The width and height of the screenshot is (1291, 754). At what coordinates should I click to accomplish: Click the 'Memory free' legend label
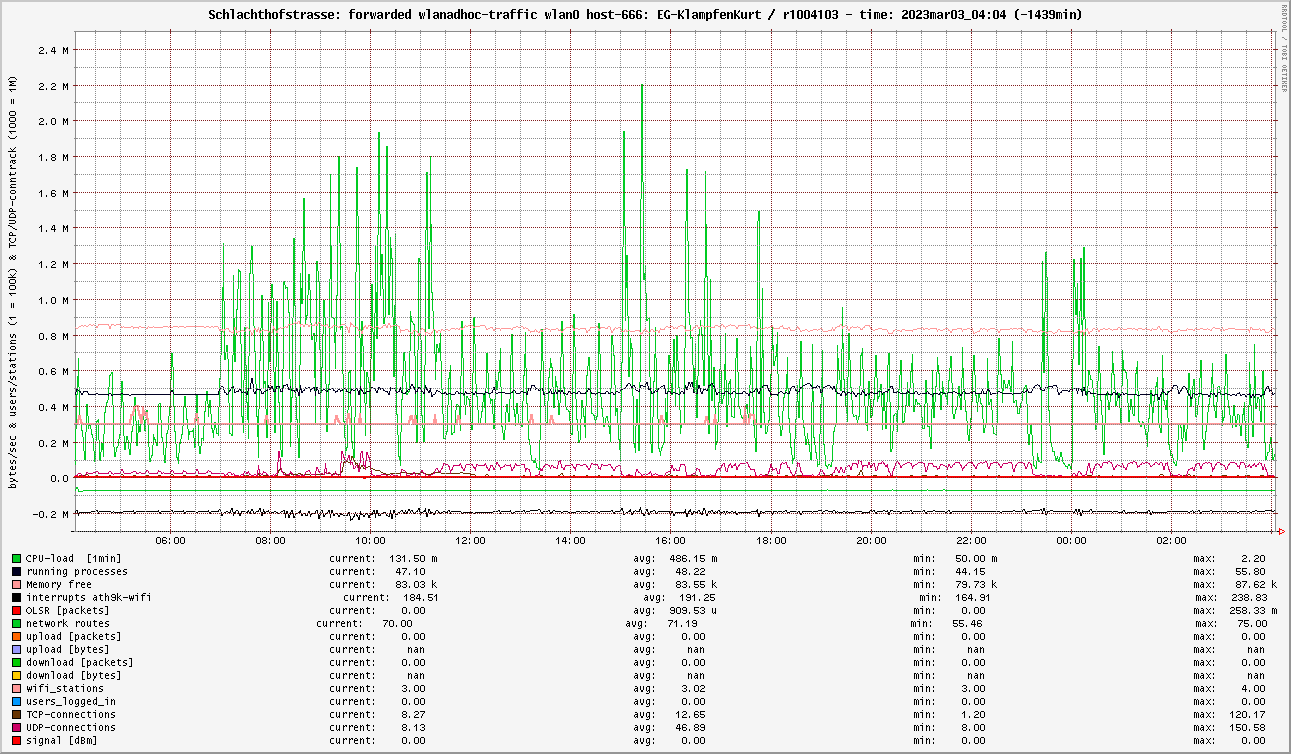point(59,585)
